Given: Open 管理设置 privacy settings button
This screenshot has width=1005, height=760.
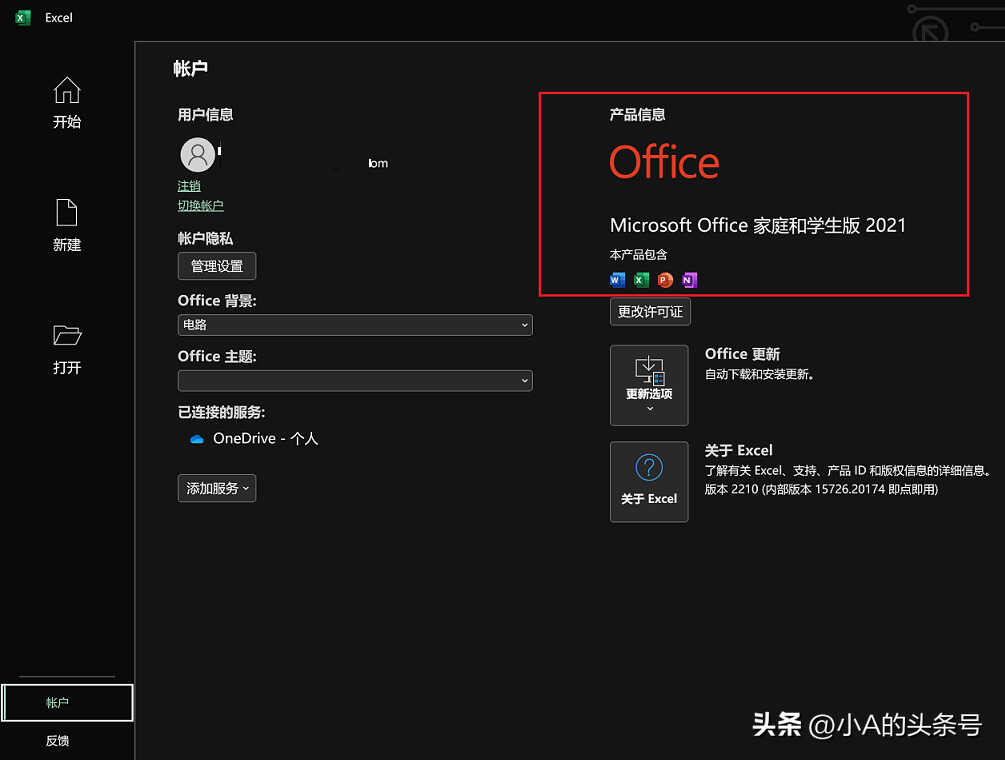Looking at the screenshot, I should pyautogui.click(x=217, y=266).
